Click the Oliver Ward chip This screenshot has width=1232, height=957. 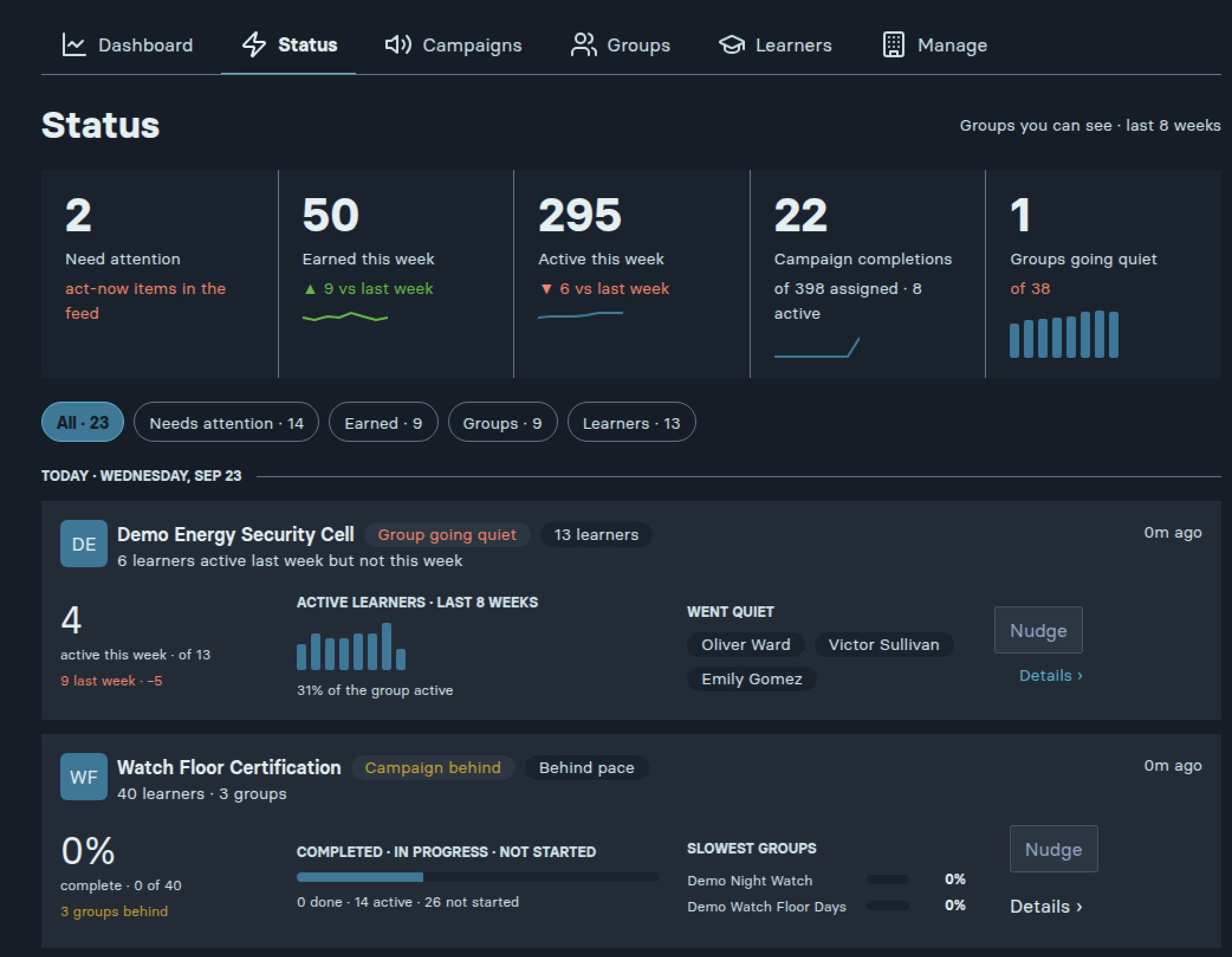(x=746, y=645)
